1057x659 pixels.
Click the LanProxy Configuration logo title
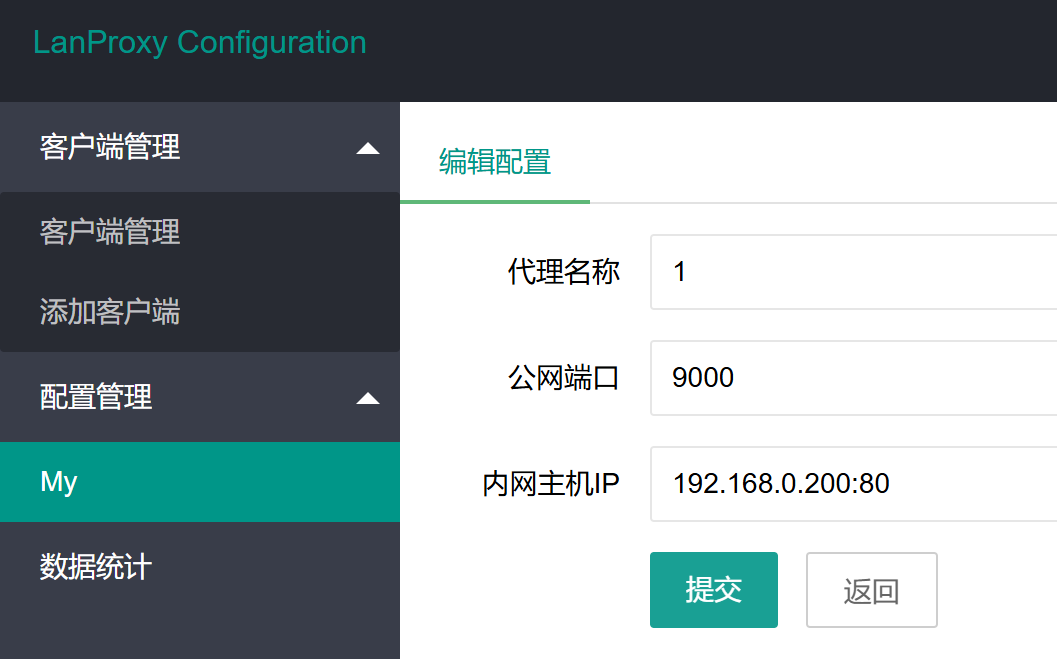200,43
